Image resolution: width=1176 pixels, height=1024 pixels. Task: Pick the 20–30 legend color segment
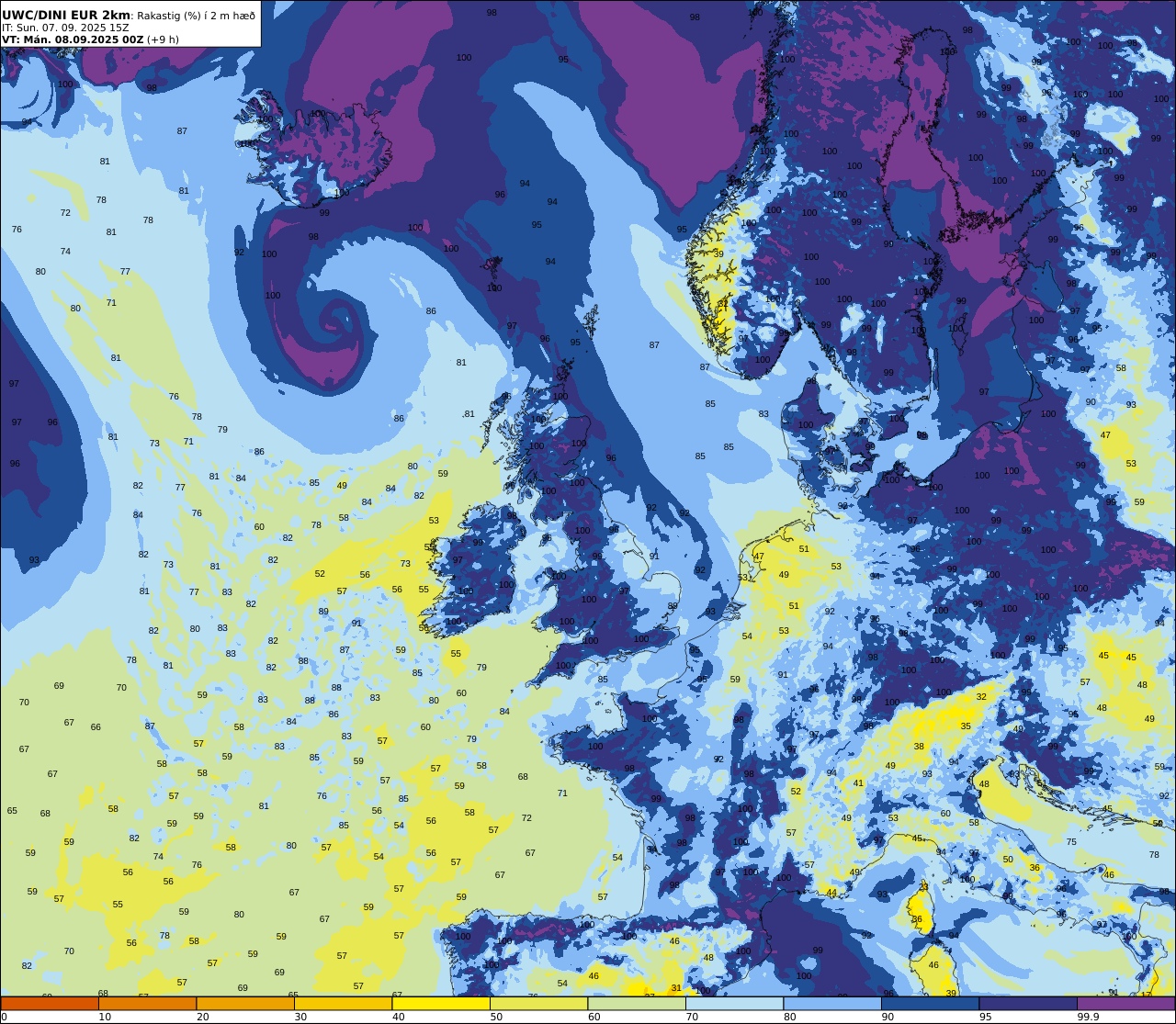[245, 1004]
